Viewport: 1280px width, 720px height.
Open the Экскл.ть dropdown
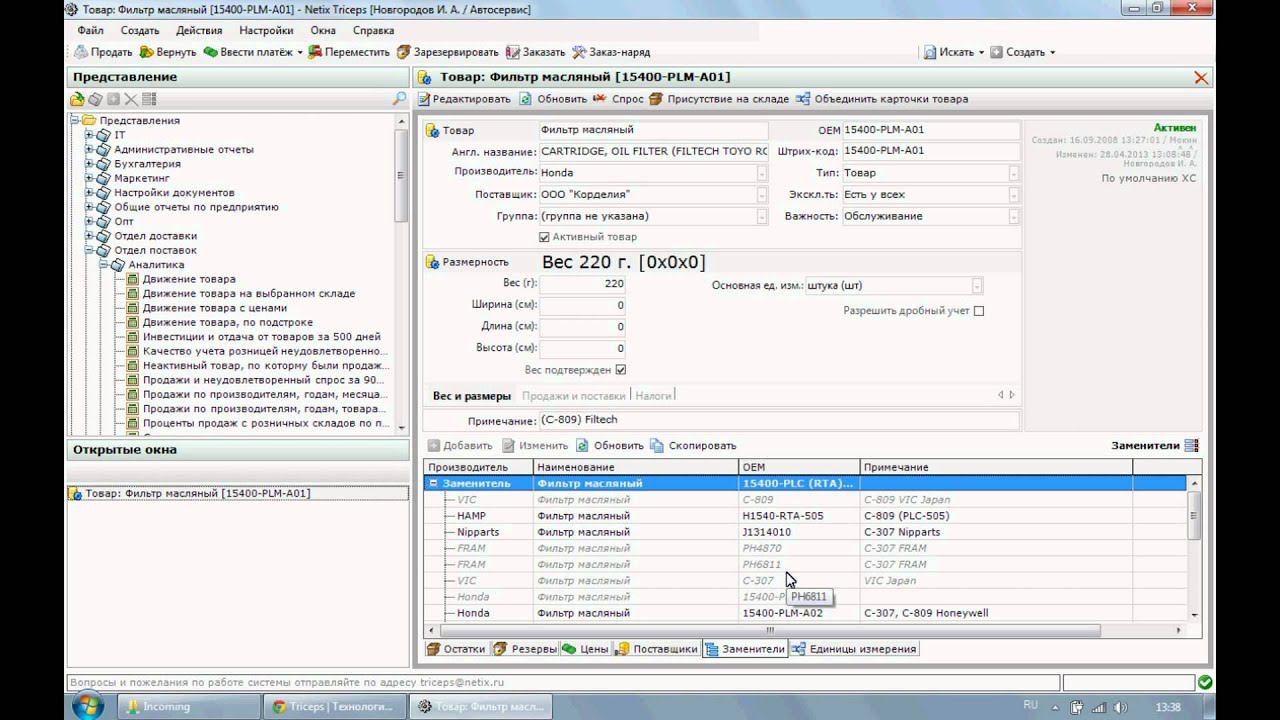tap(1014, 195)
